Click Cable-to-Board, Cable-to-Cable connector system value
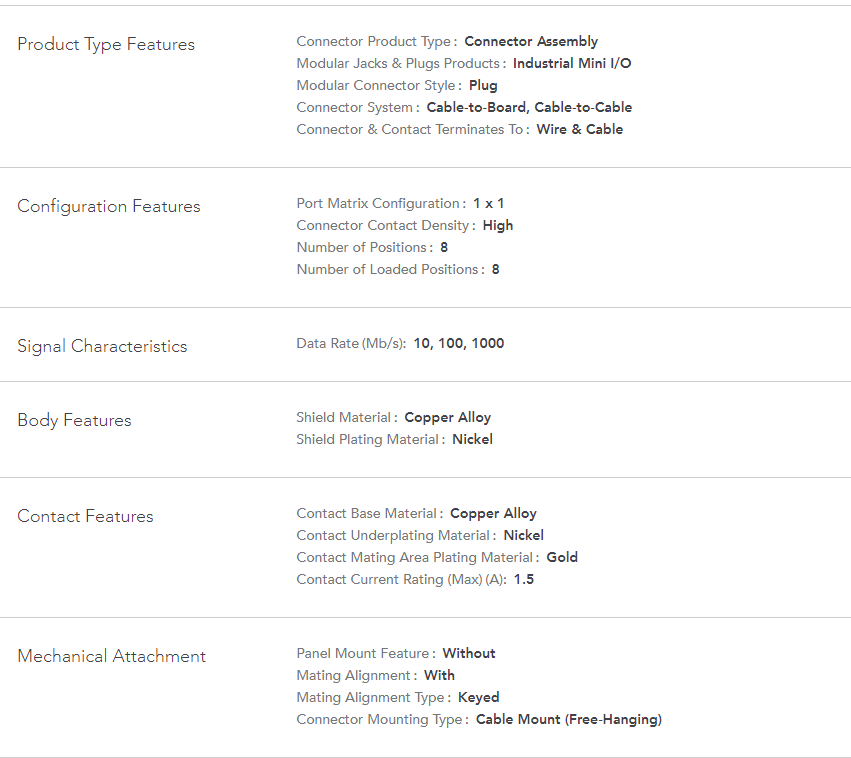Image resolution: width=851 pixels, height=758 pixels. click(x=529, y=108)
